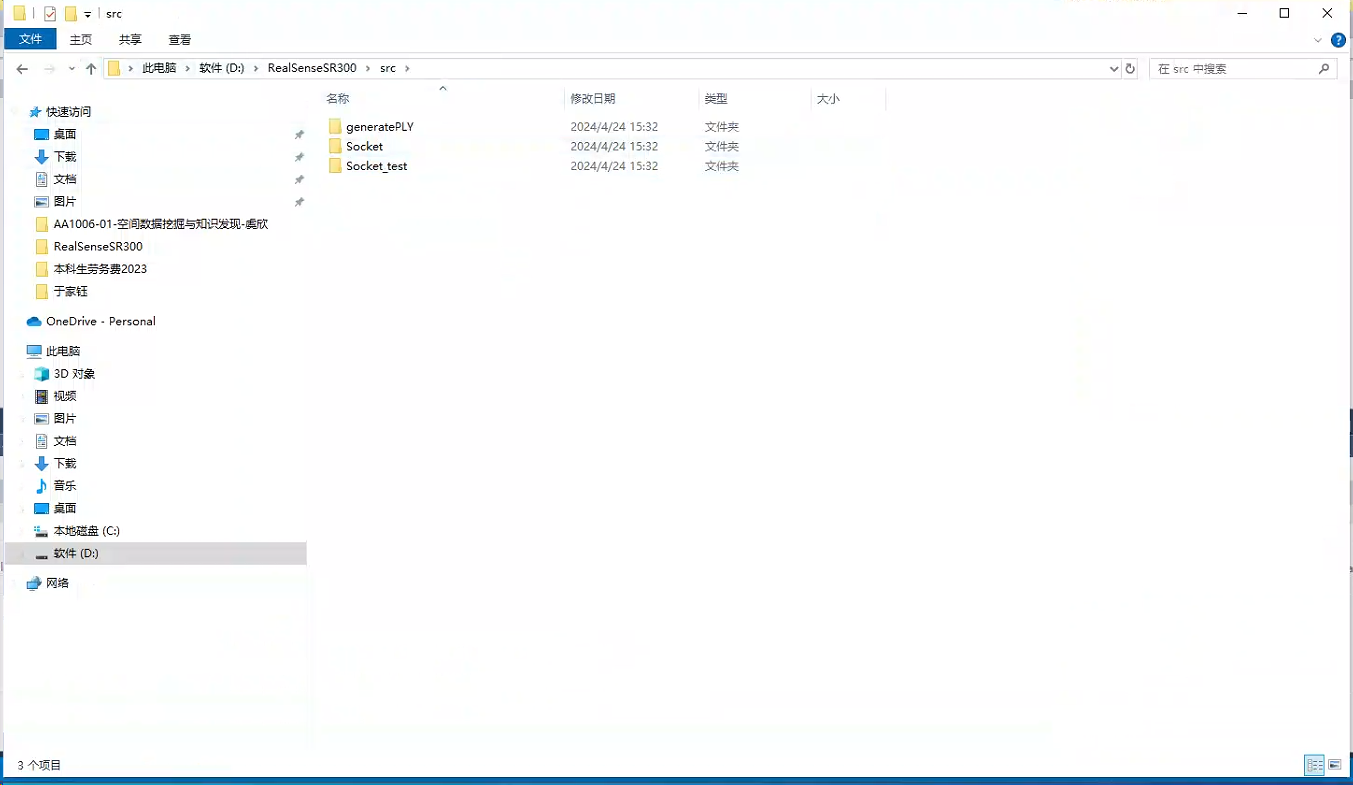Click the Back navigation arrow
The width and height of the screenshot is (1353, 785).
pos(22,69)
